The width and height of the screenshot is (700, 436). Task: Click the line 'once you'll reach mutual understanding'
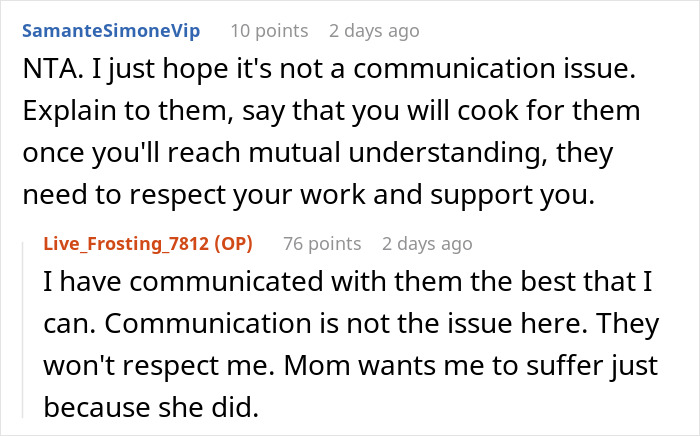(318, 153)
